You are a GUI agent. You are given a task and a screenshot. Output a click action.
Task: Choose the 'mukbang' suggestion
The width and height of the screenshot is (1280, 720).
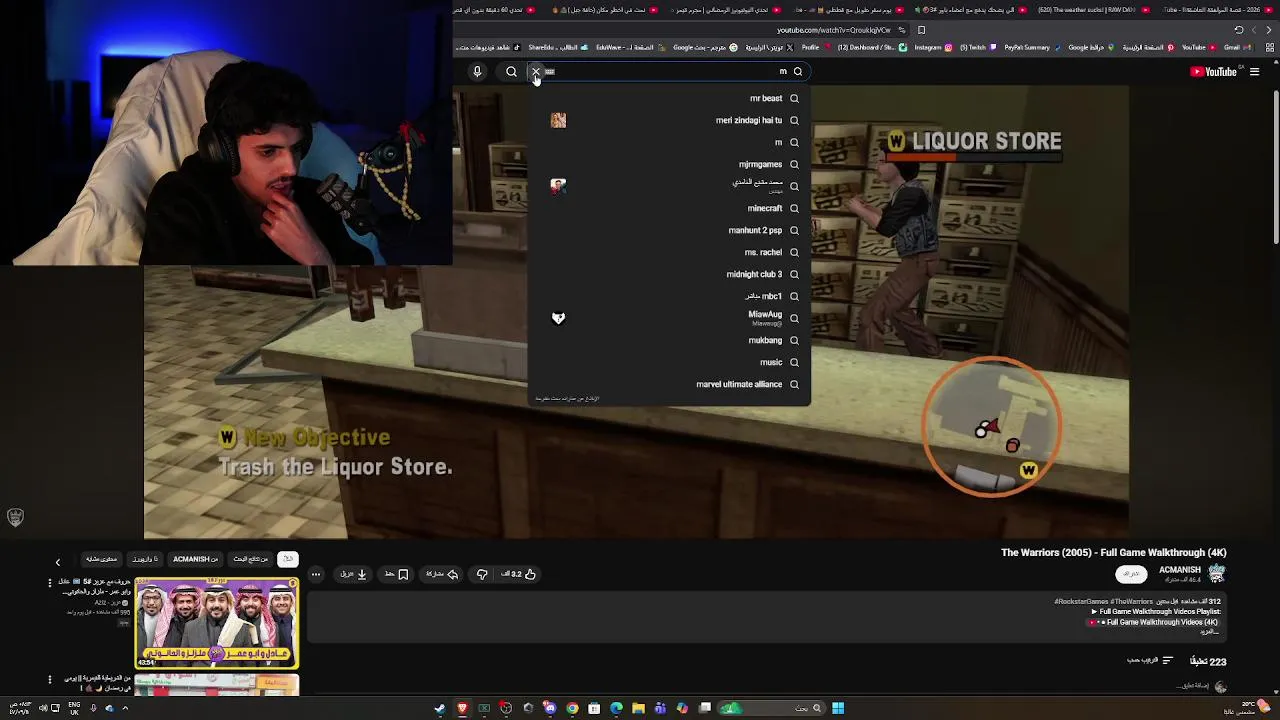pyautogui.click(x=670, y=340)
